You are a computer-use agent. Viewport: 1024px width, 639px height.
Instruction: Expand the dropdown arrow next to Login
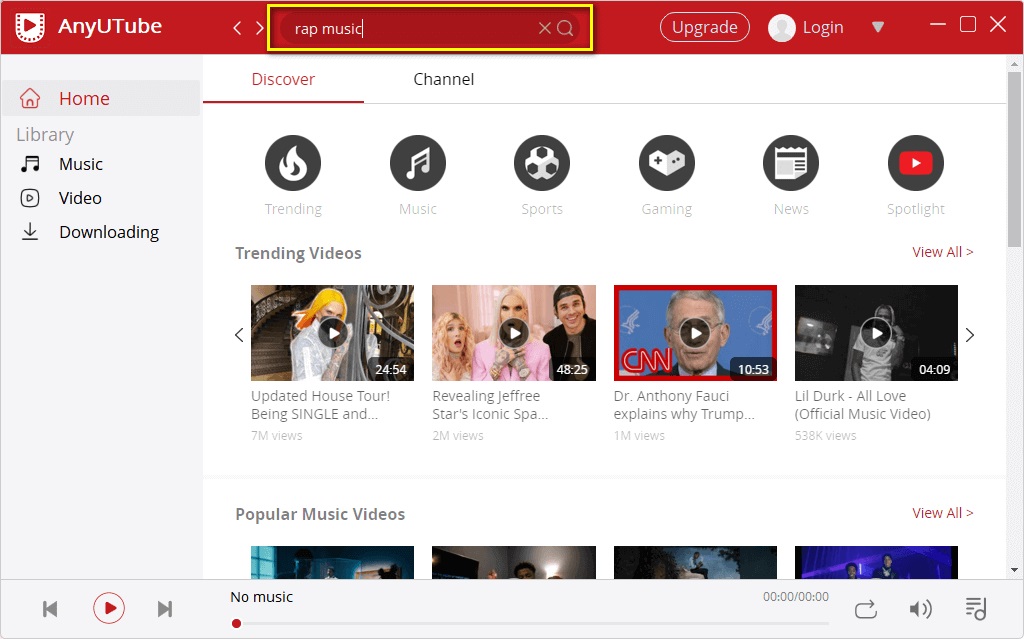click(x=878, y=27)
